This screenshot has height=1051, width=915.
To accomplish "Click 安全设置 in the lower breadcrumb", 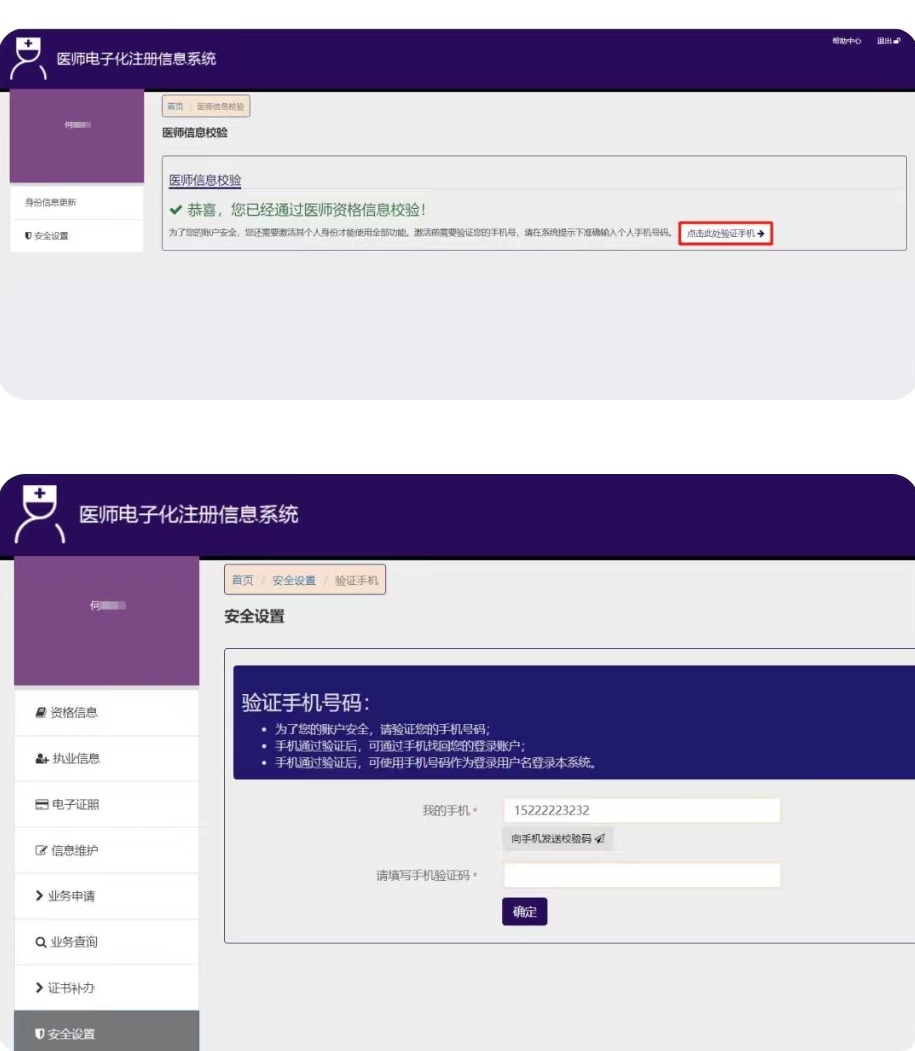I will [x=294, y=581].
